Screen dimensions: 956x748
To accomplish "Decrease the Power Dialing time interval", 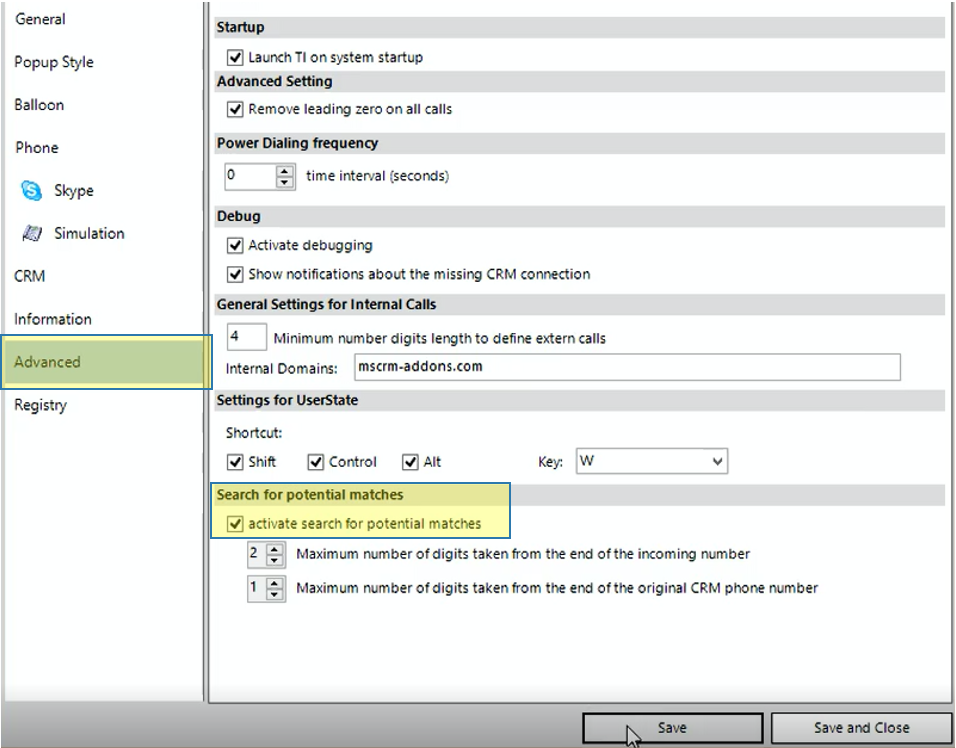I will pos(286,182).
